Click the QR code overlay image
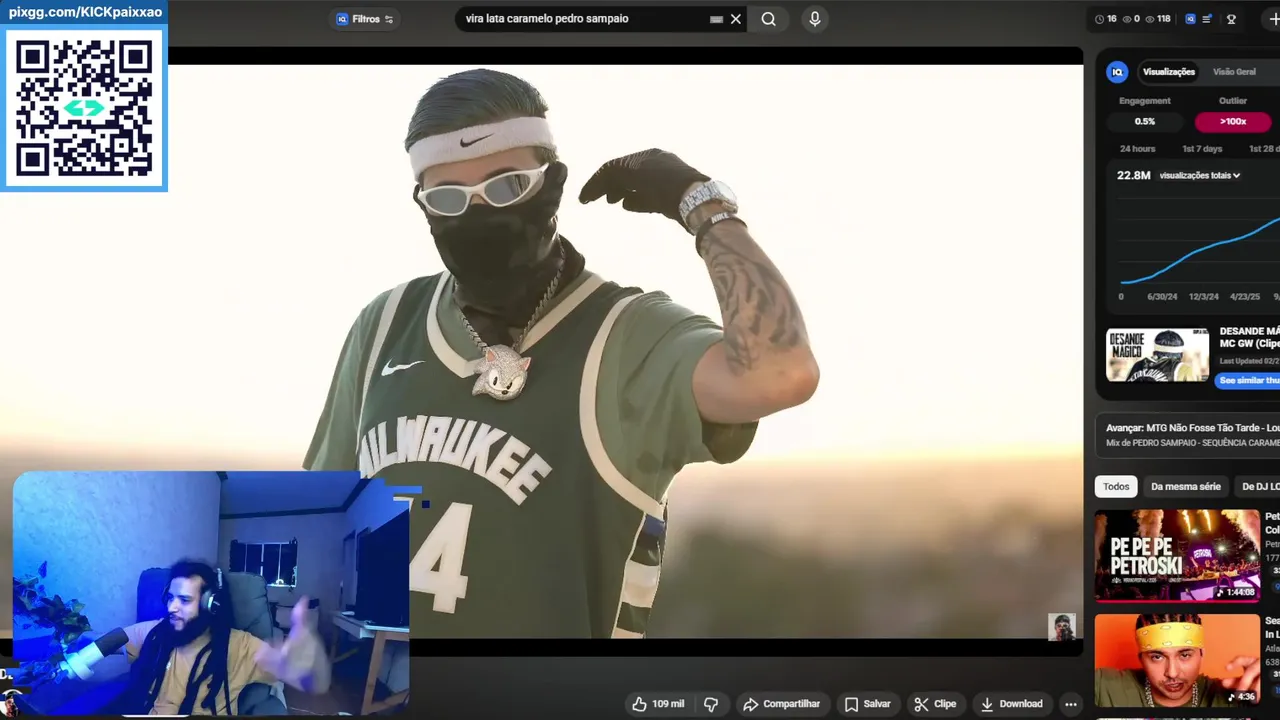Screen dimensions: 1280x720 (x=84, y=108)
